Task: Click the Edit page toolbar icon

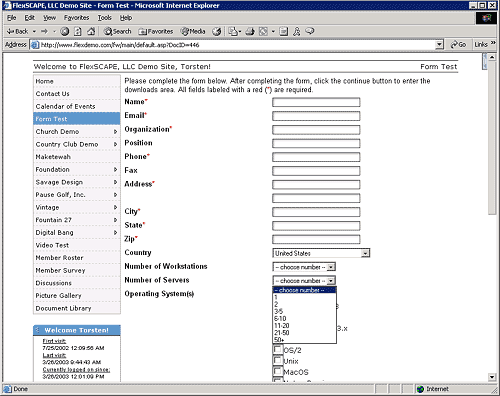Action: click(263, 32)
